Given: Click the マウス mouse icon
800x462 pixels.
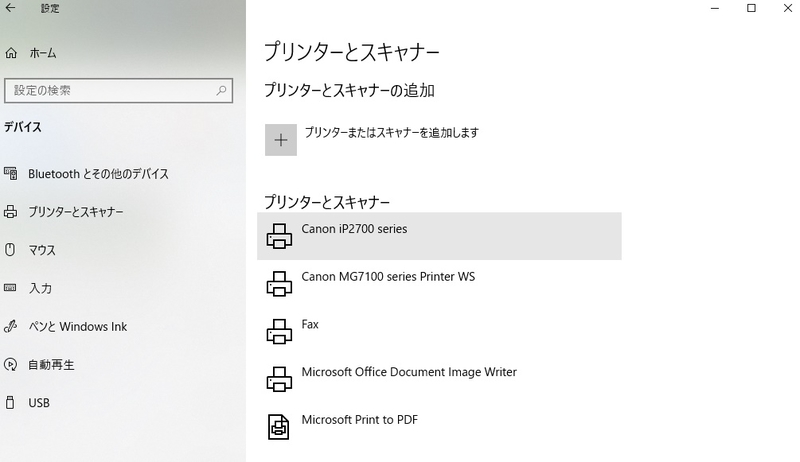Looking at the screenshot, I should (10, 249).
